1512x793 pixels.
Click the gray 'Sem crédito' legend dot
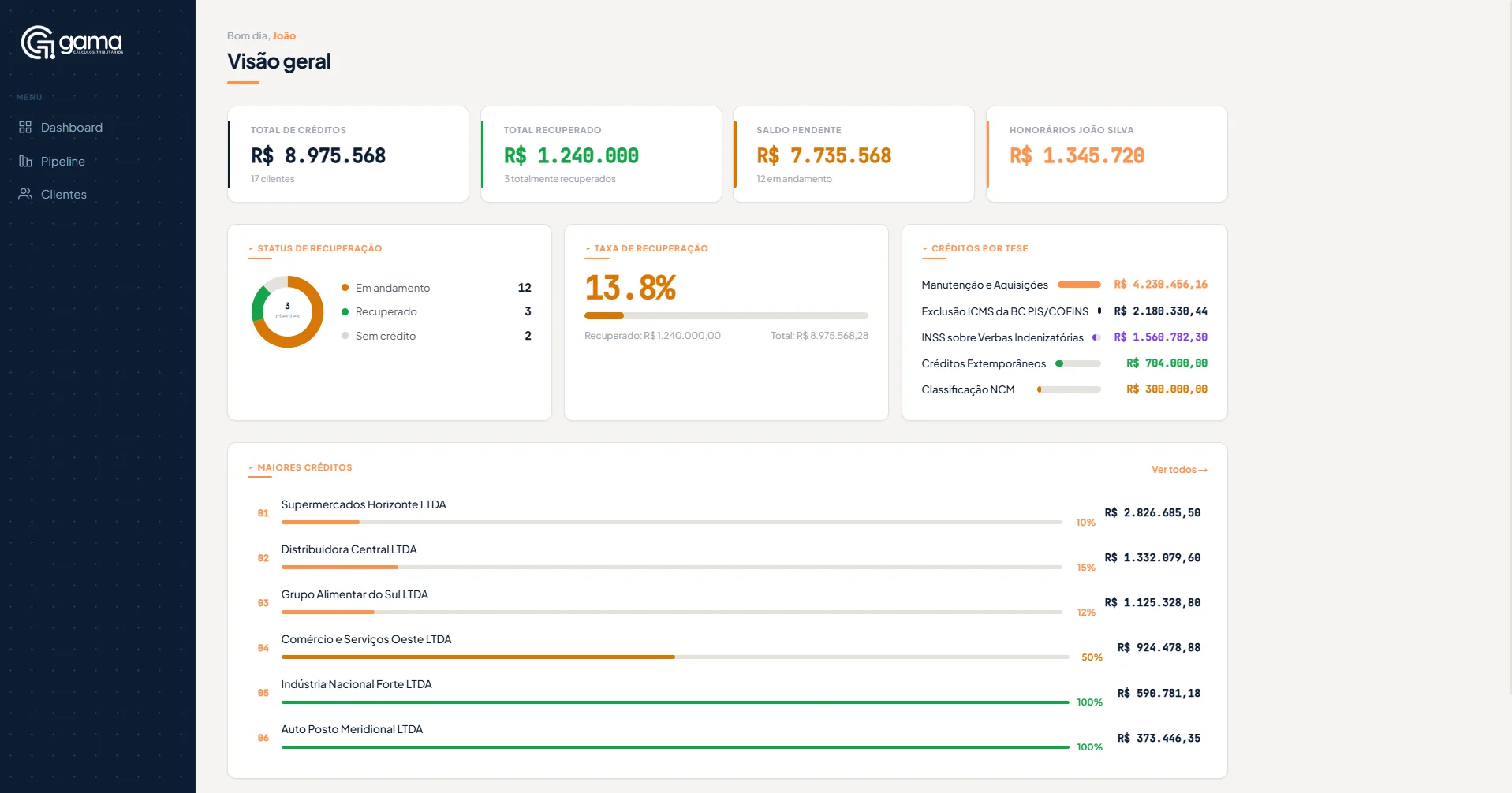[345, 336]
